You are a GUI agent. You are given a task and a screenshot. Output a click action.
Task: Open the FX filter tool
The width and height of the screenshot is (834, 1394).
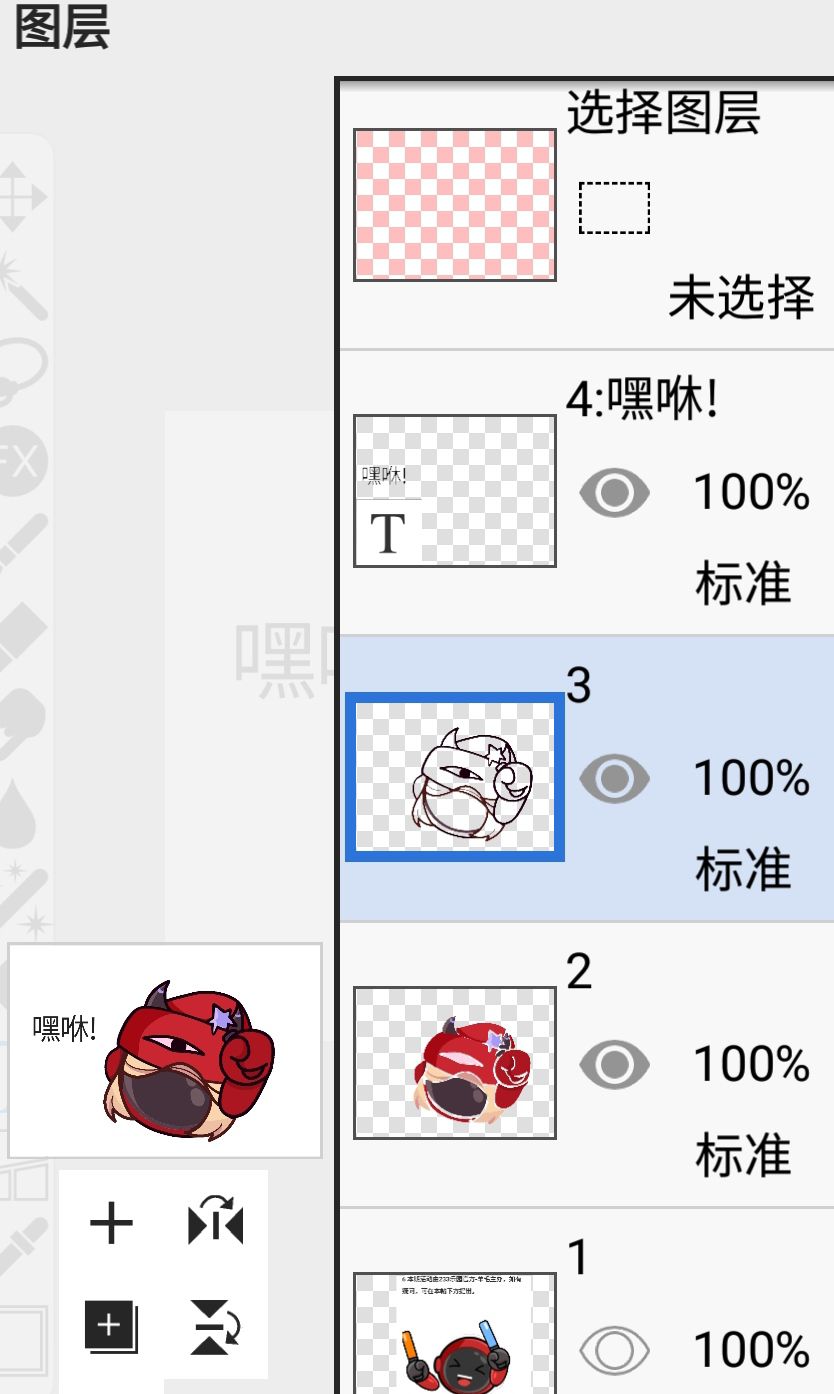pos(22,462)
